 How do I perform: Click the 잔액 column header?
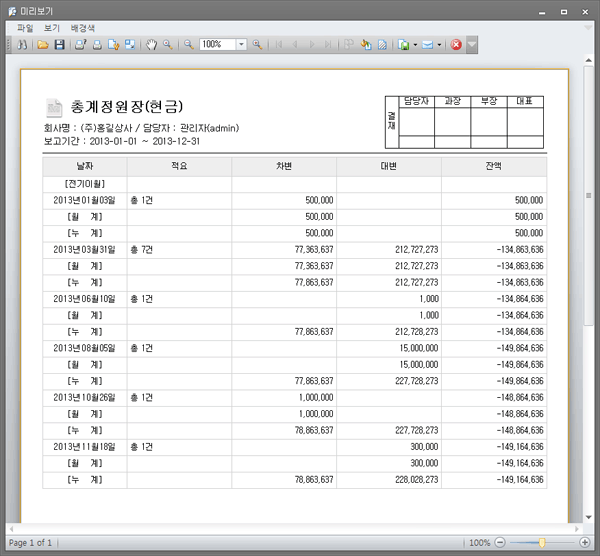(494, 166)
